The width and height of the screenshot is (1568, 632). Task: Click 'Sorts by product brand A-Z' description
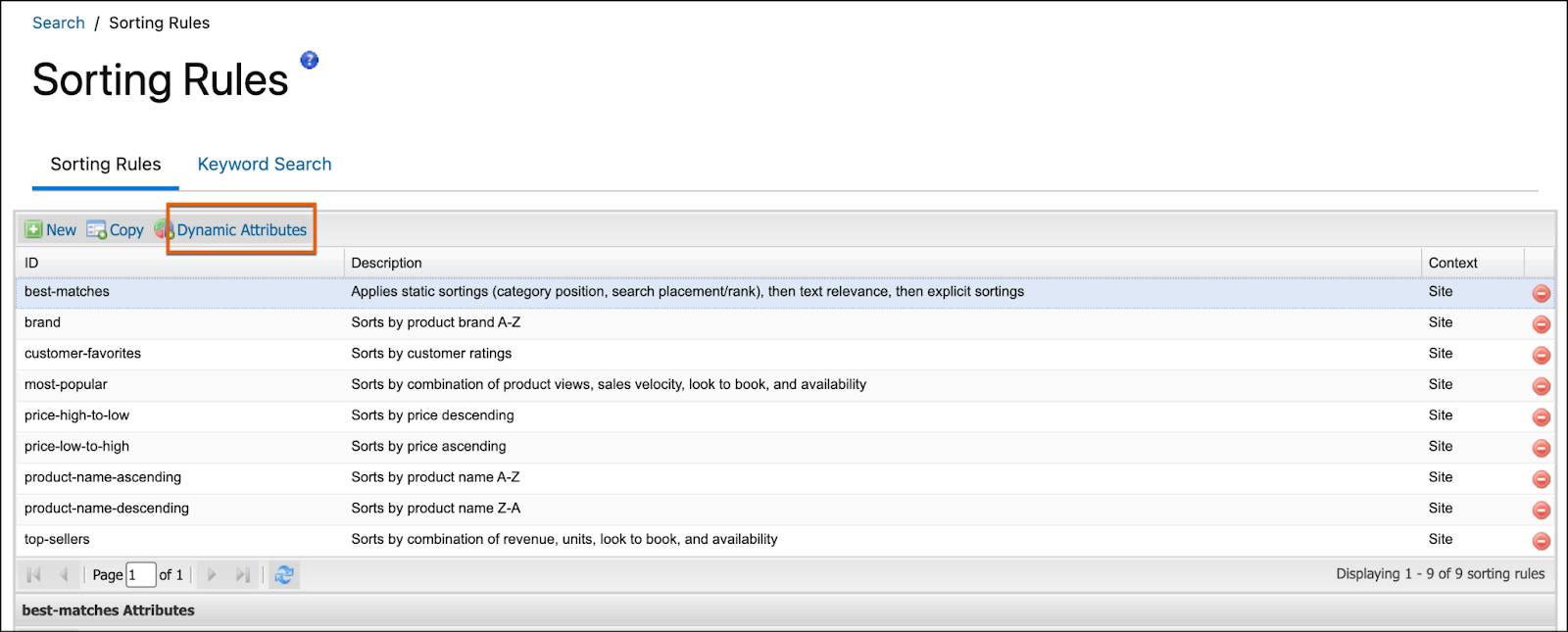click(x=436, y=322)
